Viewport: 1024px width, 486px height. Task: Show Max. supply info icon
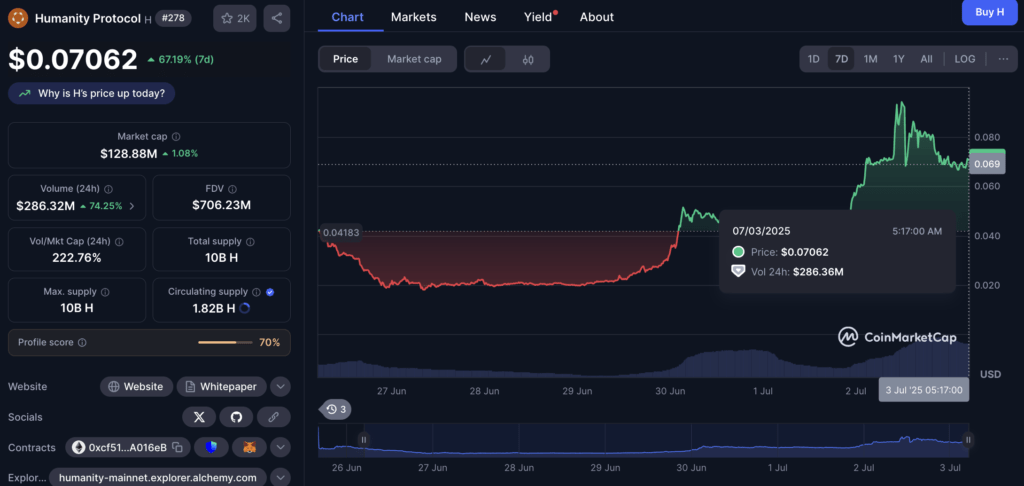coord(105,292)
